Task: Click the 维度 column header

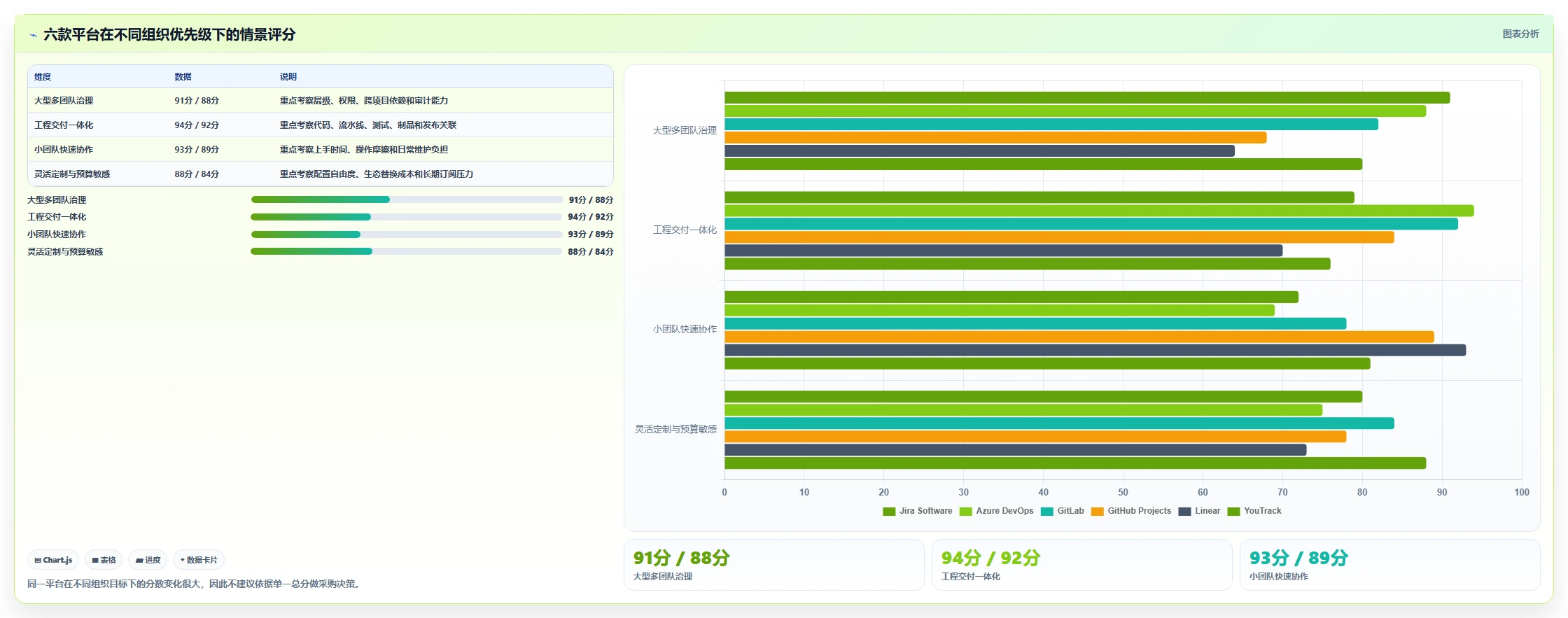Action: (x=43, y=77)
